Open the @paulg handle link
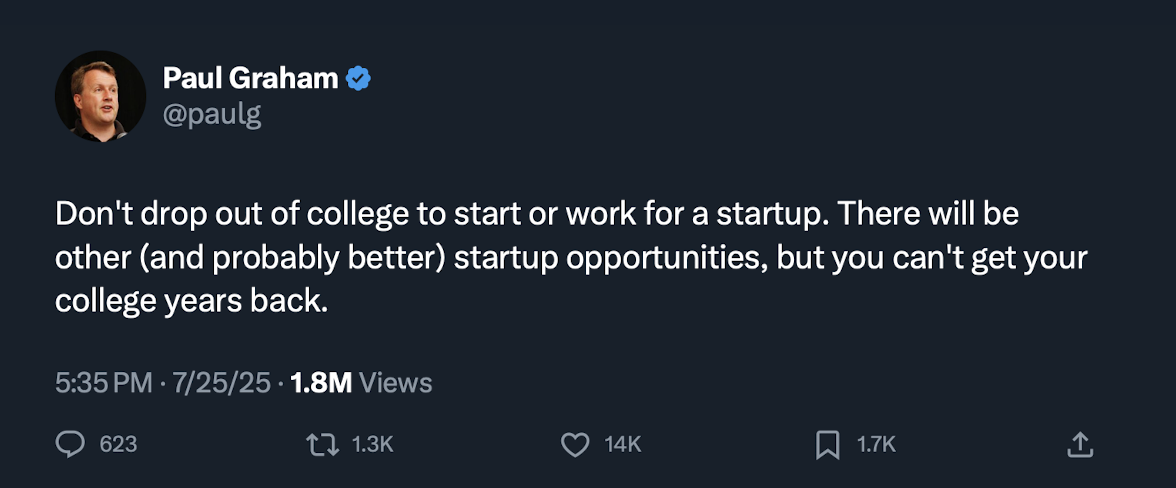 pyautogui.click(x=211, y=114)
